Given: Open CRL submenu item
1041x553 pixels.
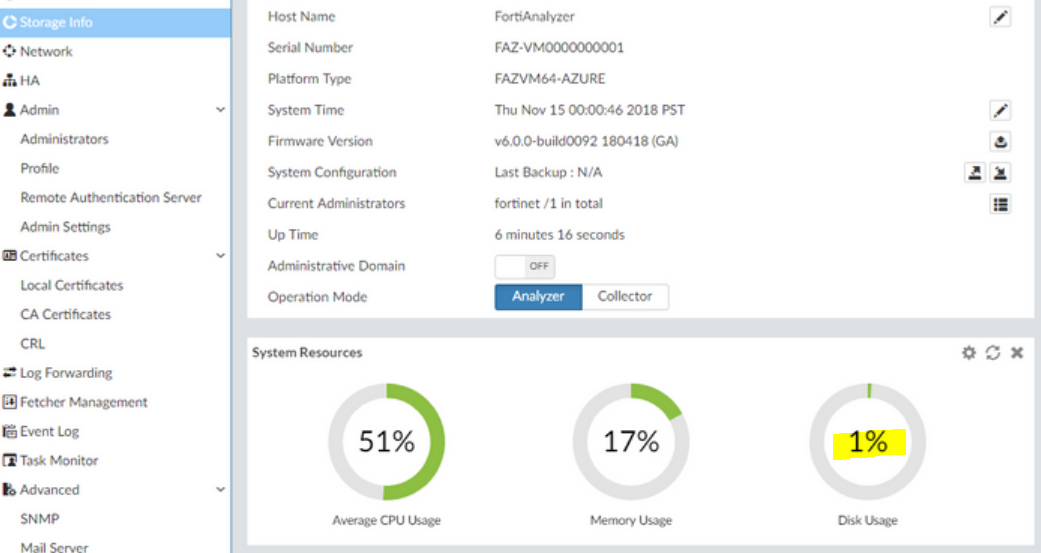Looking at the screenshot, I should pyautogui.click(x=33, y=343).
